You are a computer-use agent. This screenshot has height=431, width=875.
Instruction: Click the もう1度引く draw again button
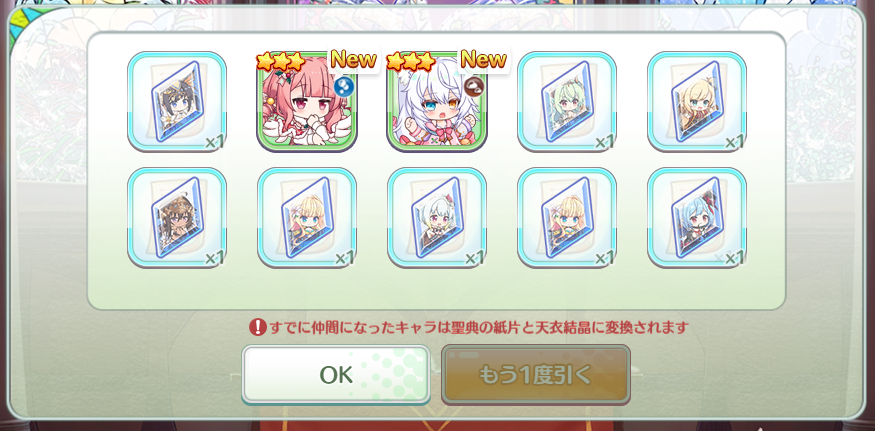click(x=536, y=375)
